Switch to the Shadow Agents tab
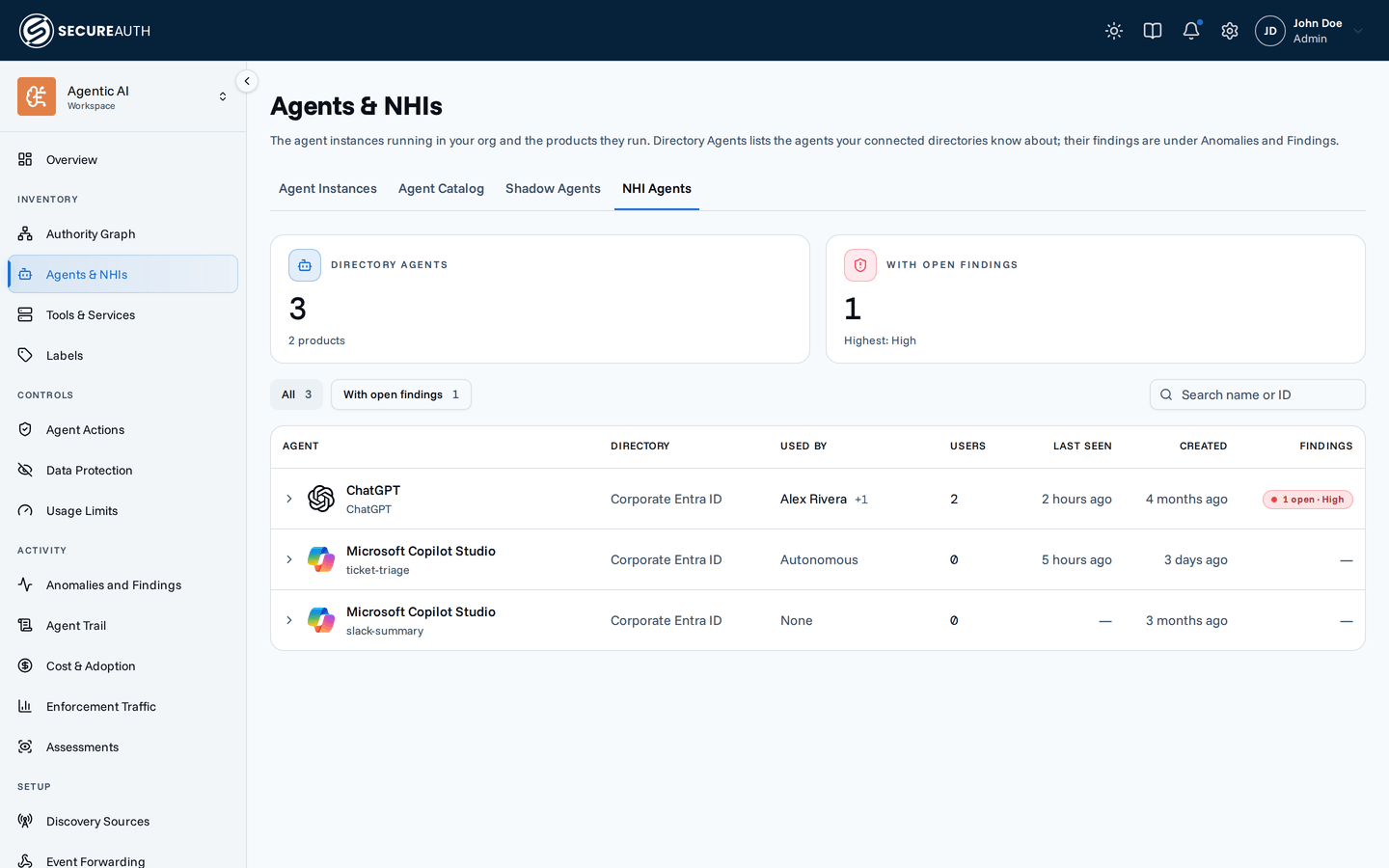Image resolution: width=1389 pixels, height=868 pixels. [553, 189]
